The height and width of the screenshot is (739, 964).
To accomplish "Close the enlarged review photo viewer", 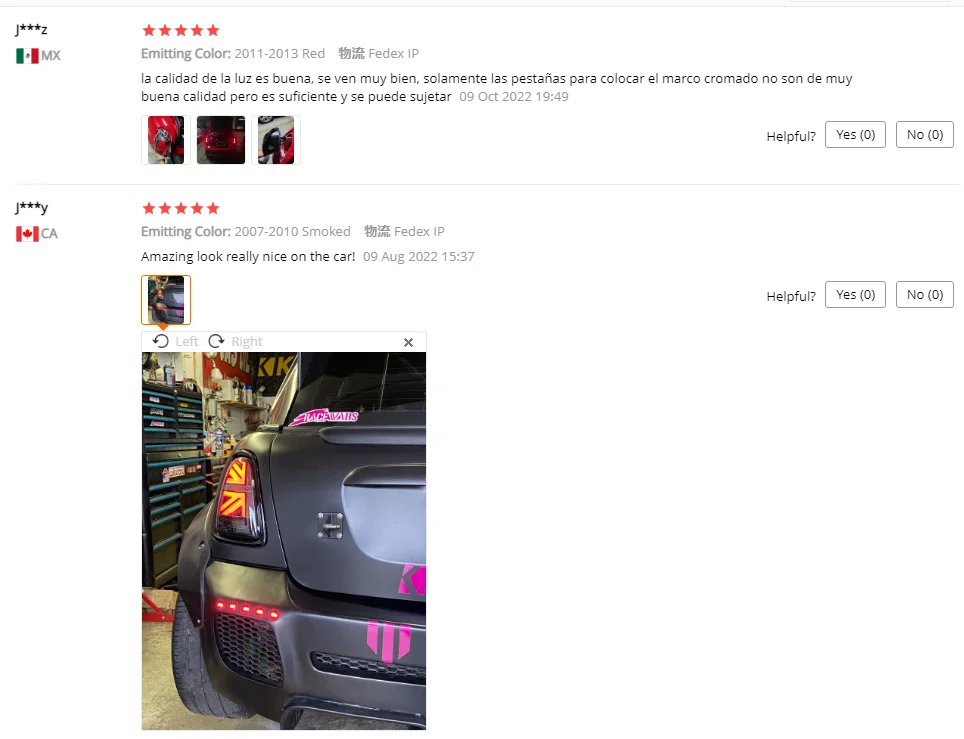I will [x=408, y=342].
